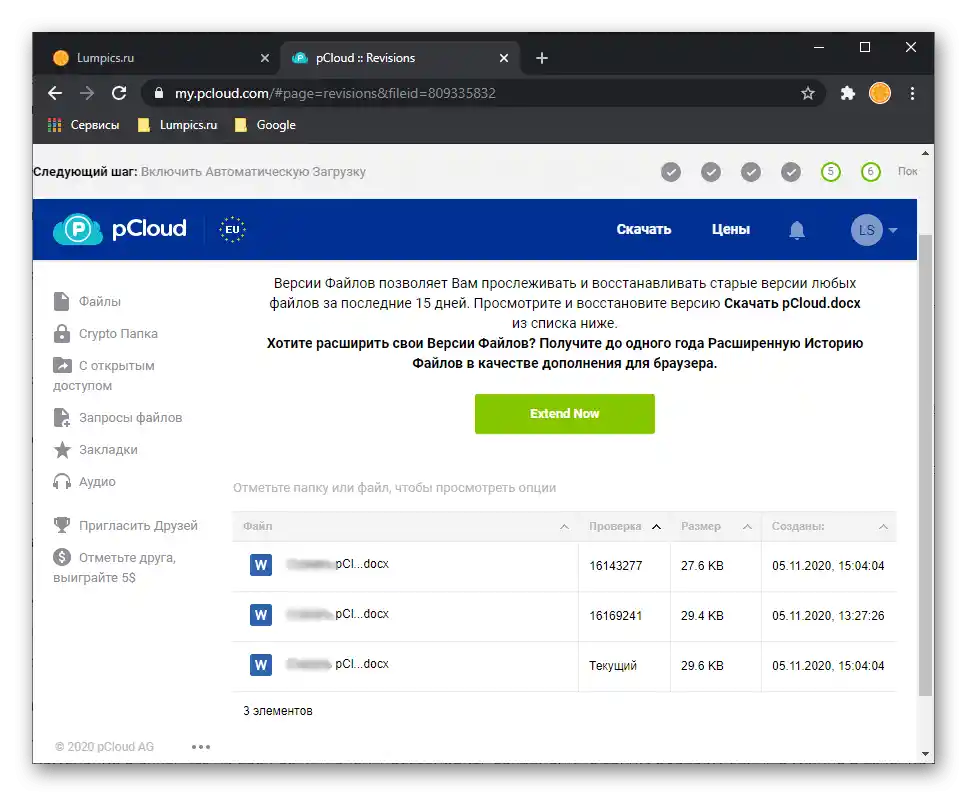Viewport: 967px width, 796px height.
Task: Reload the page with the refresh icon
Action: [119, 93]
